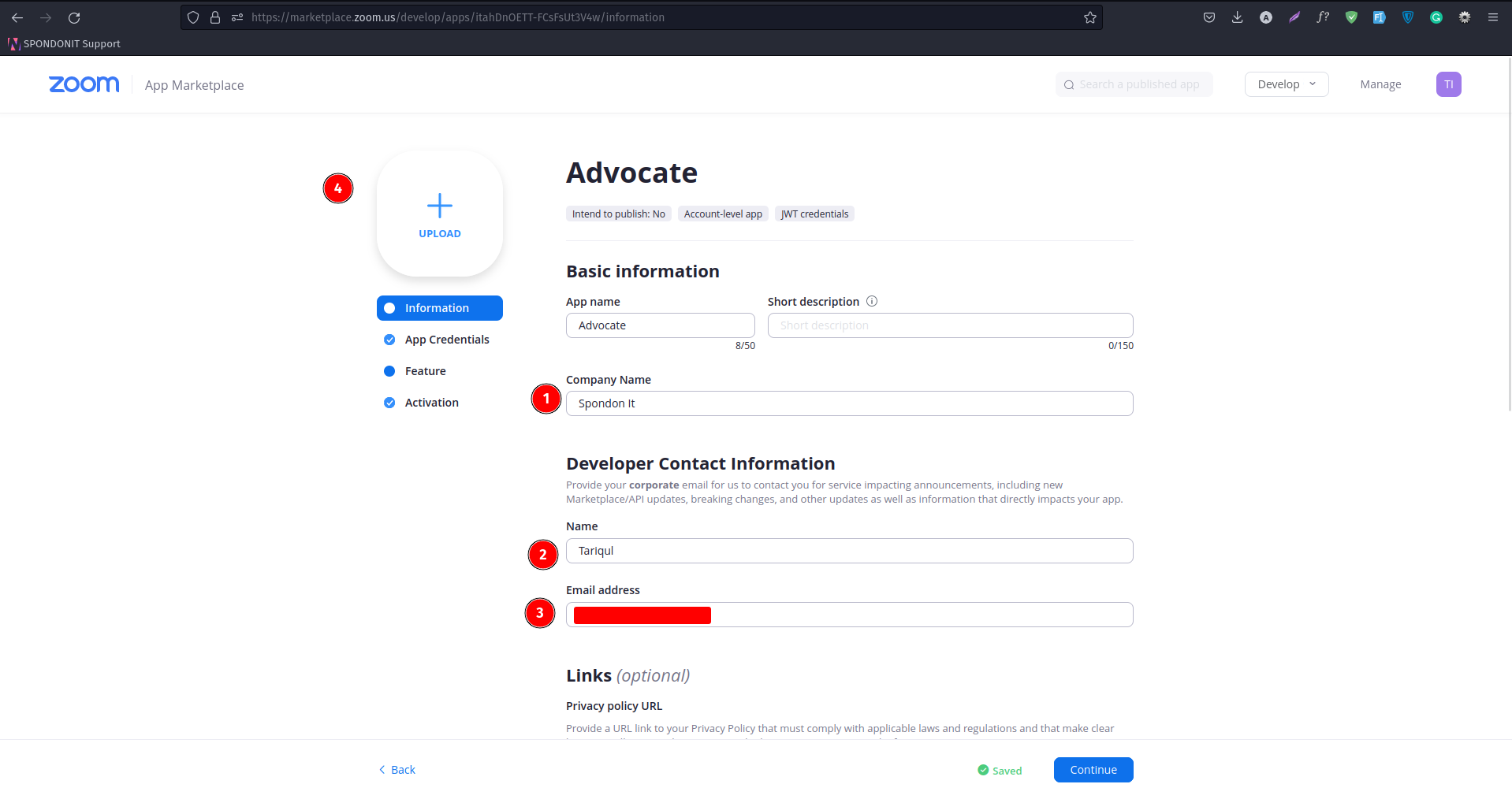Click the 'Privacy policy URL' label

pos(614,706)
